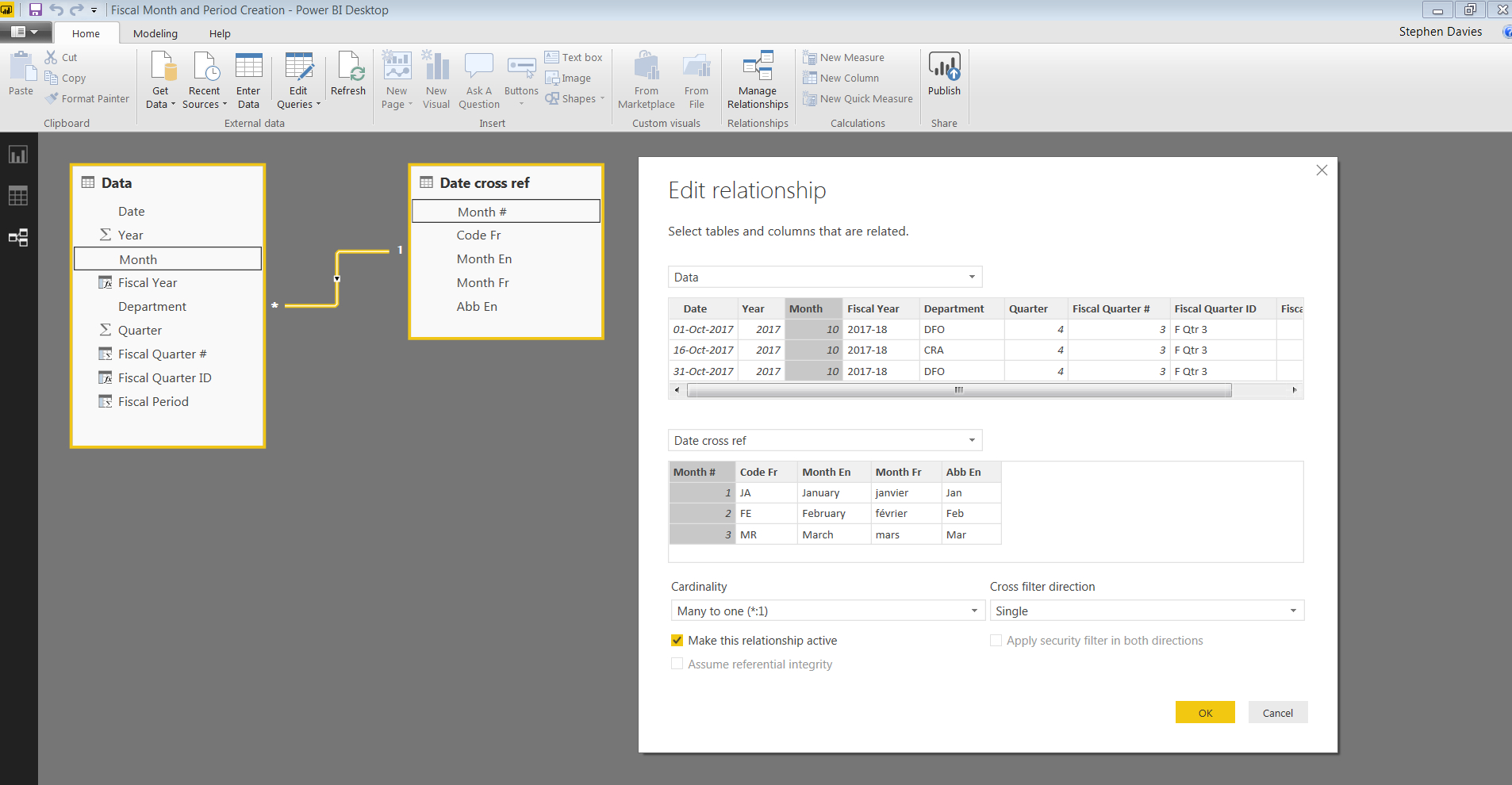Switch to Data view in sidebar
Image resolution: width=1512 pixels, height=785 pixels.
tap(18, 196)
